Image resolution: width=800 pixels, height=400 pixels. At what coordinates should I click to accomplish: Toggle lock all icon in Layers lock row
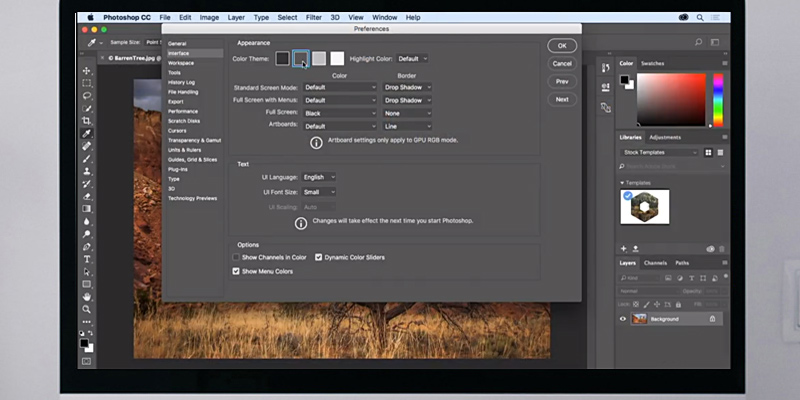678,304
